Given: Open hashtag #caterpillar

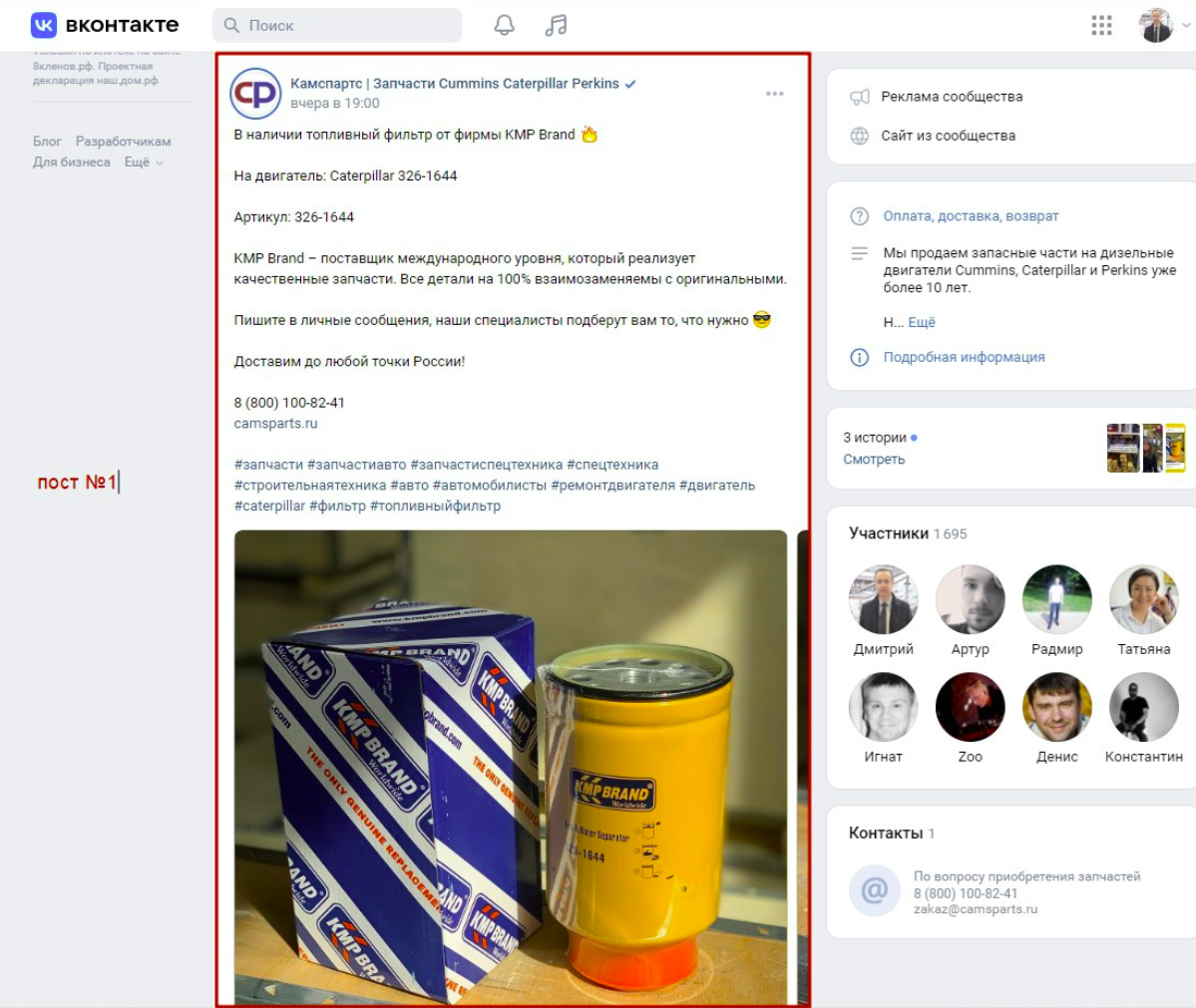Looking at the screenshot, I should pos(269,505).
